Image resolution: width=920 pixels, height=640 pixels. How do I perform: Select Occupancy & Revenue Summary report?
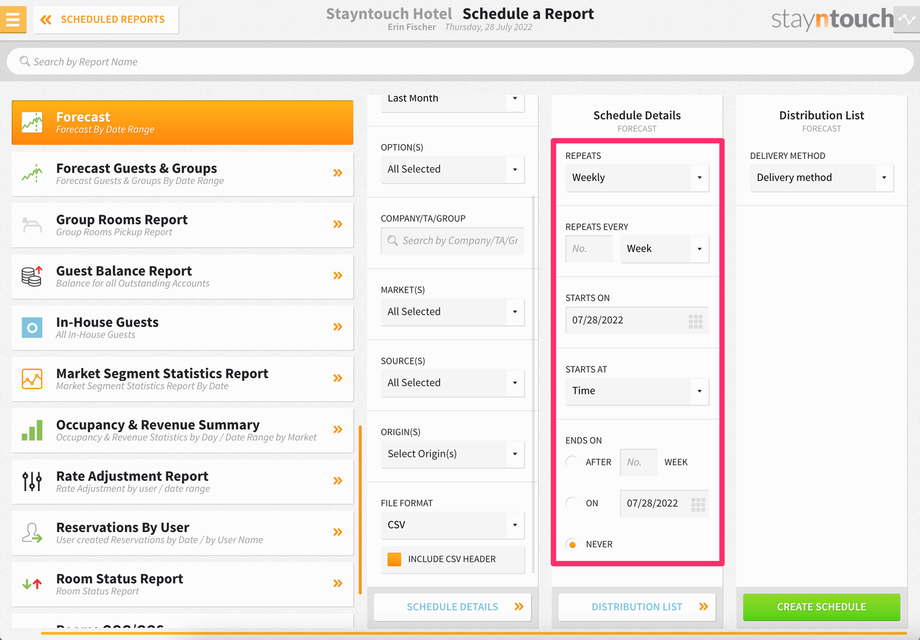pyautogui.click(x=182, y=430)
